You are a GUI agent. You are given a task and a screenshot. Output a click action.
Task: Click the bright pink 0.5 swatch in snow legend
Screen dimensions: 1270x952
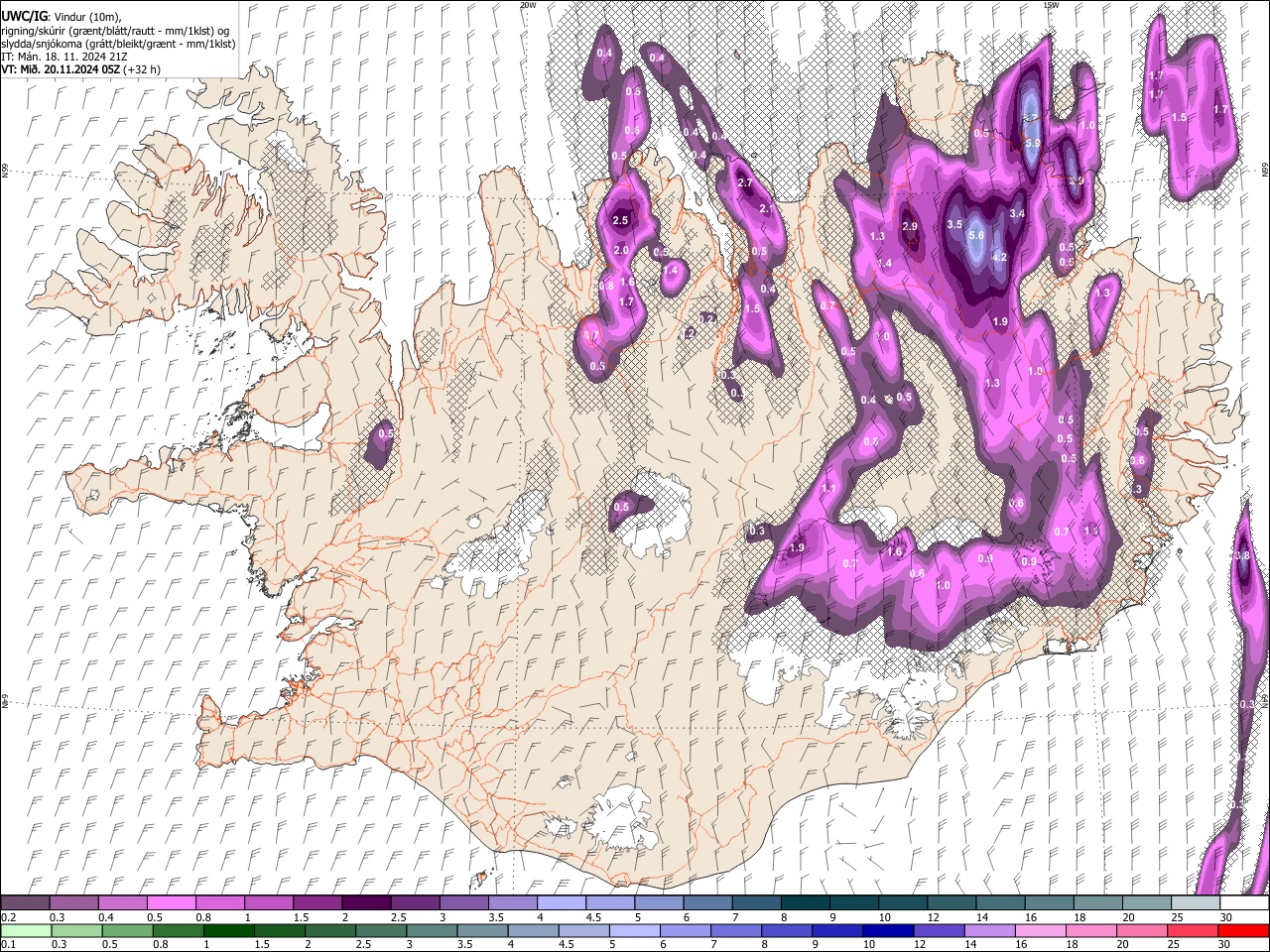(171, 902)
